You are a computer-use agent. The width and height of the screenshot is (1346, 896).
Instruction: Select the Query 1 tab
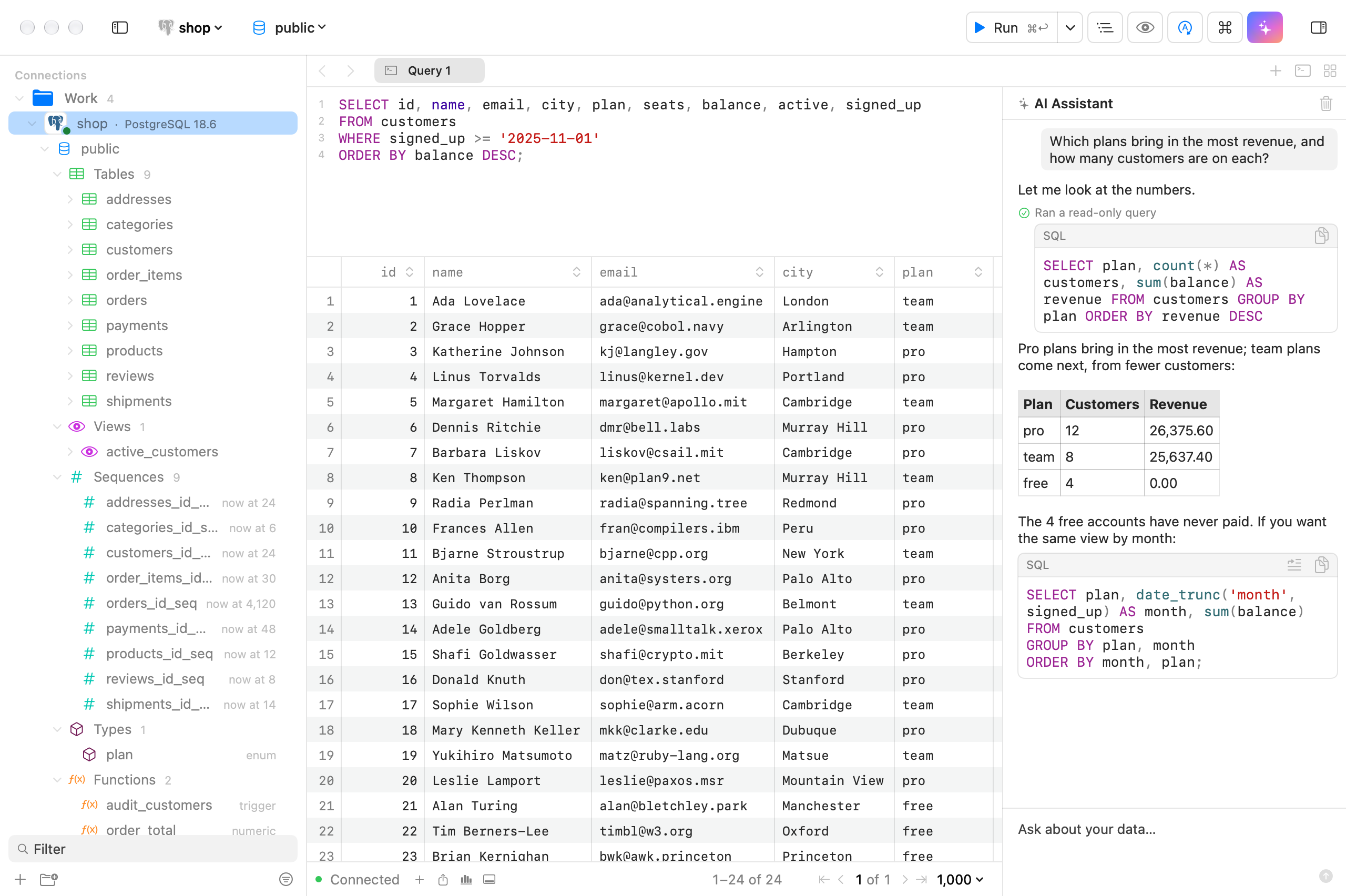coord(429,70)
